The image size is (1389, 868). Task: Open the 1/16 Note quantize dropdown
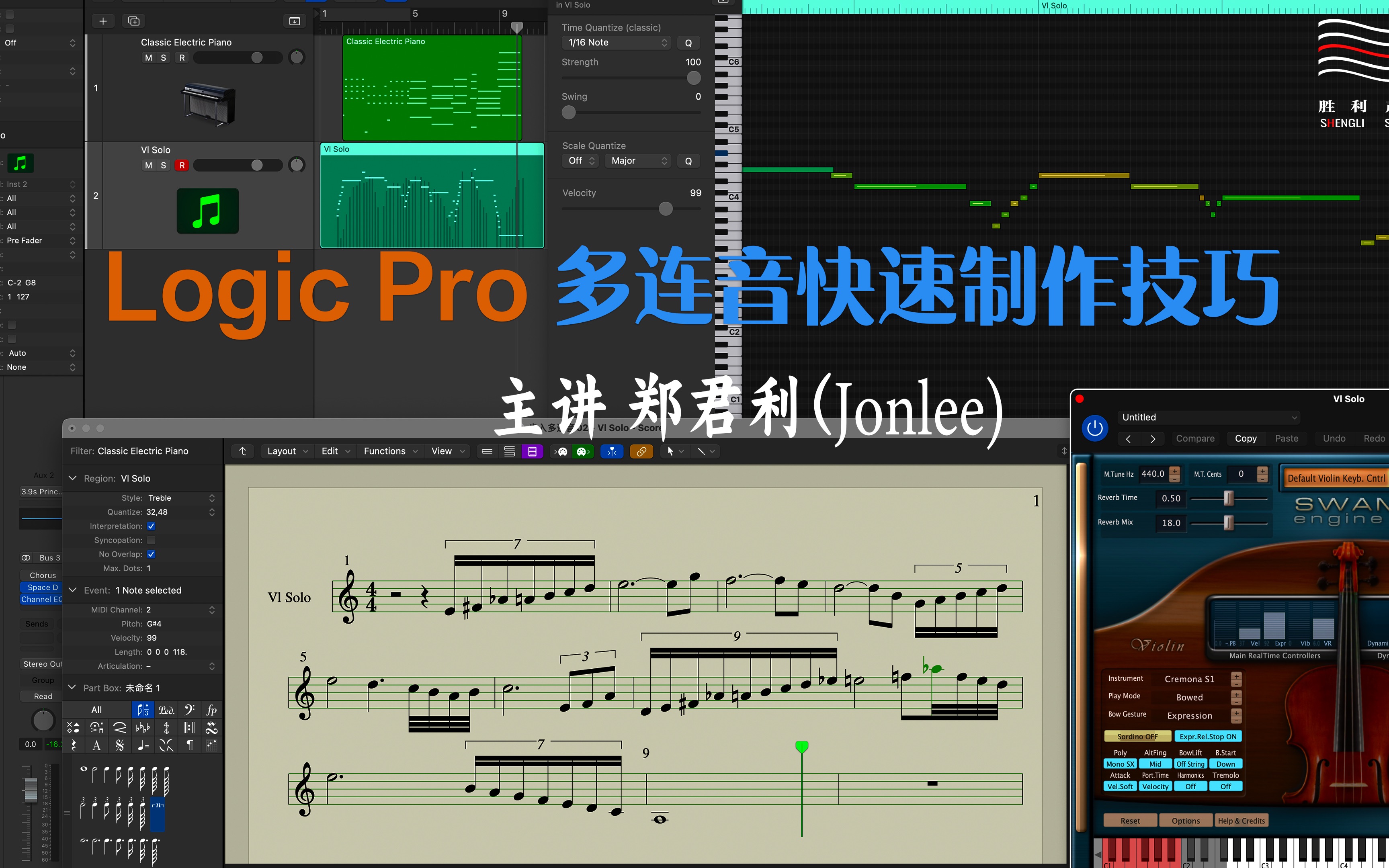[x=616, y=43]
